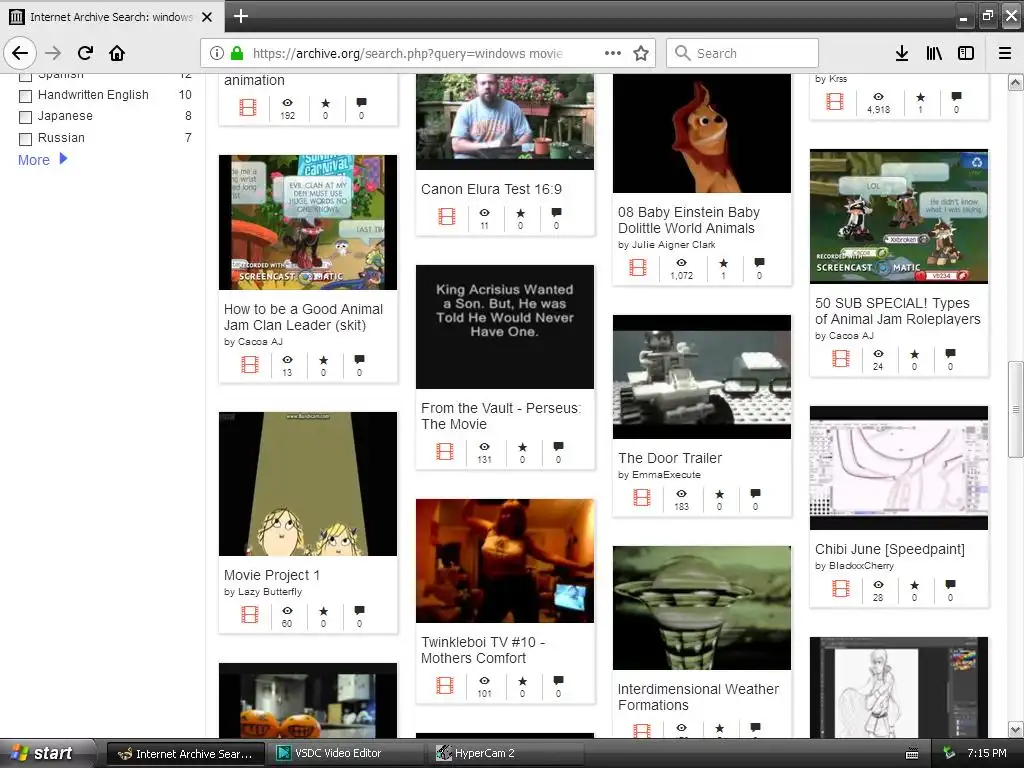
Task: Open page actions three-dot menu
Action: [x=613, y=53]
